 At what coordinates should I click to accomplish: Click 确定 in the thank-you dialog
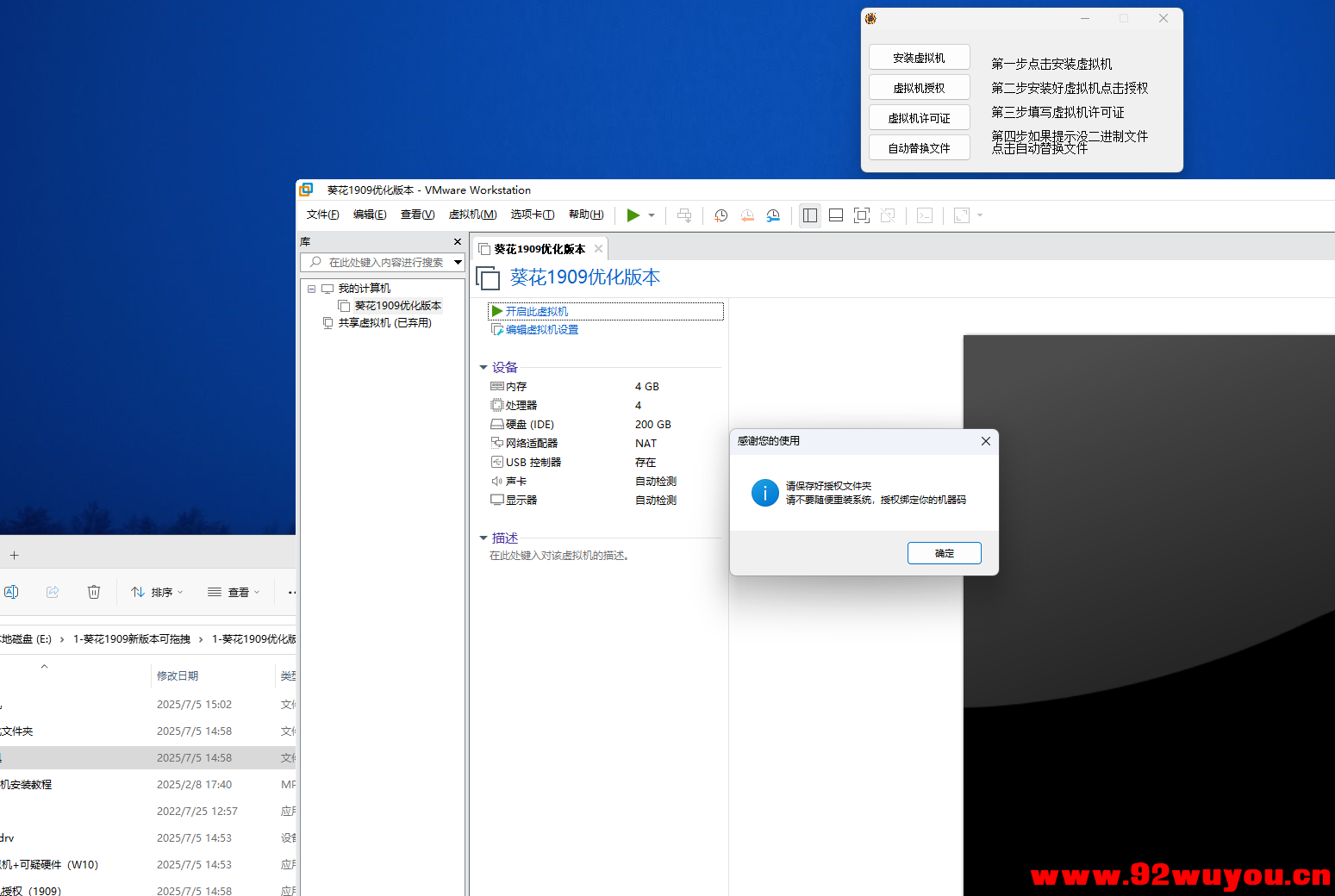click(x=944, y=552)
